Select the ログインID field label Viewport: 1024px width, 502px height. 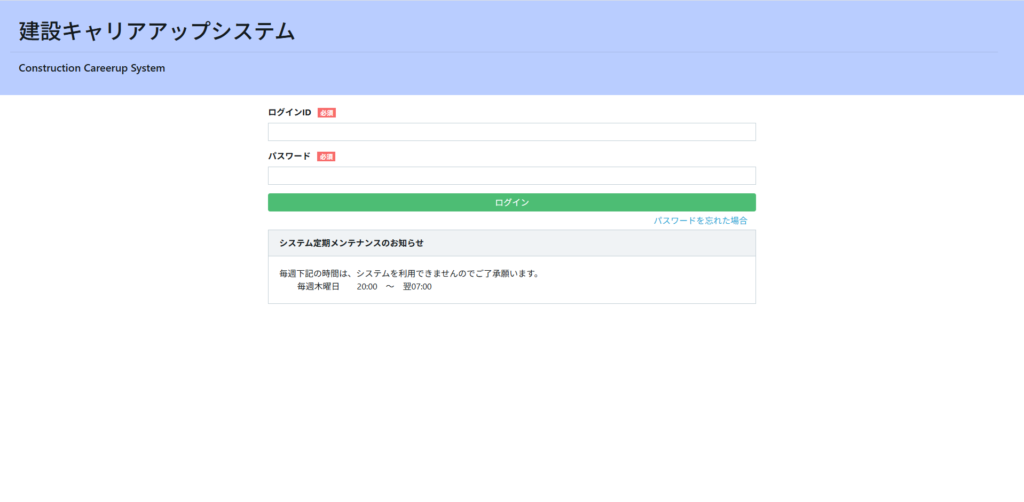(290, 112)
